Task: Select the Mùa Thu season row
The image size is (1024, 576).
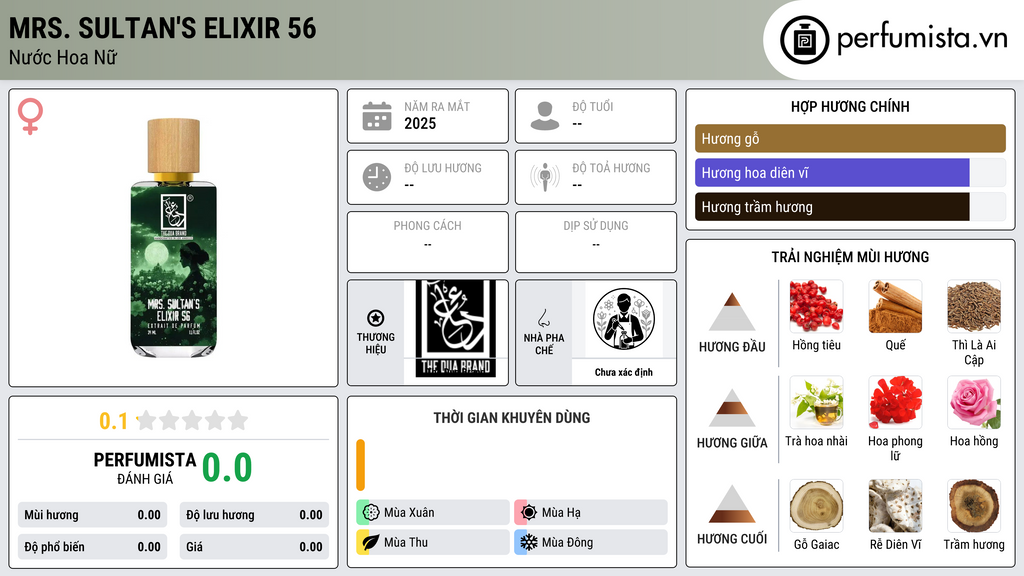Action: 433,542
